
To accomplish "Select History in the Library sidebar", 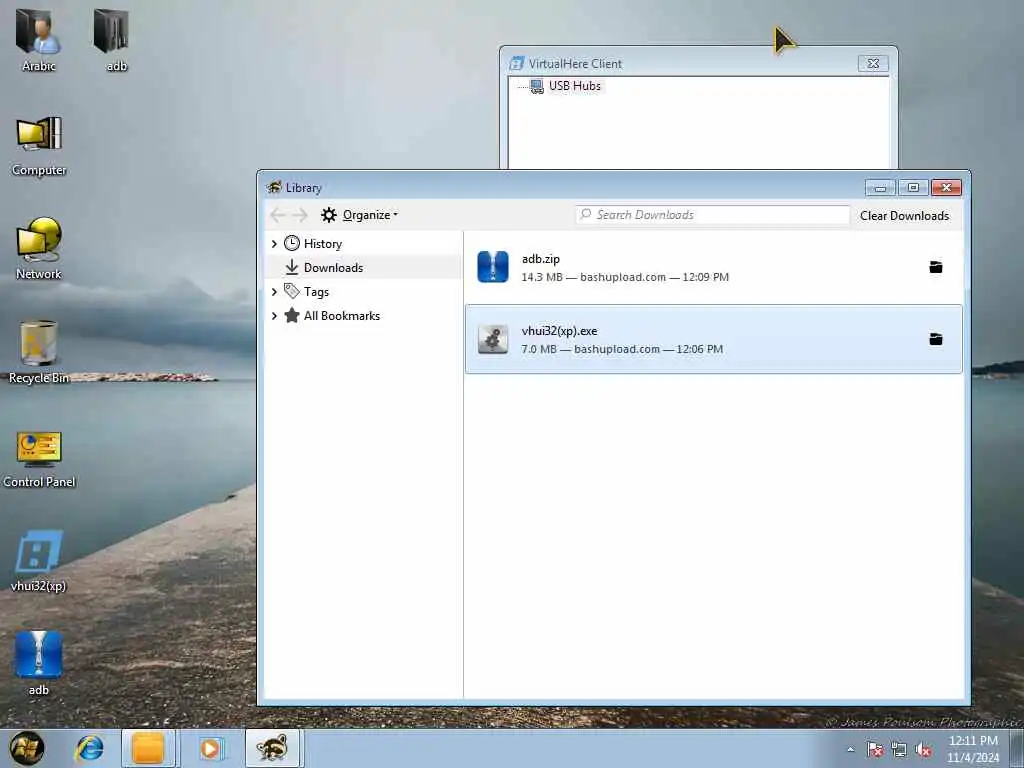I will [x=323, y=244].
